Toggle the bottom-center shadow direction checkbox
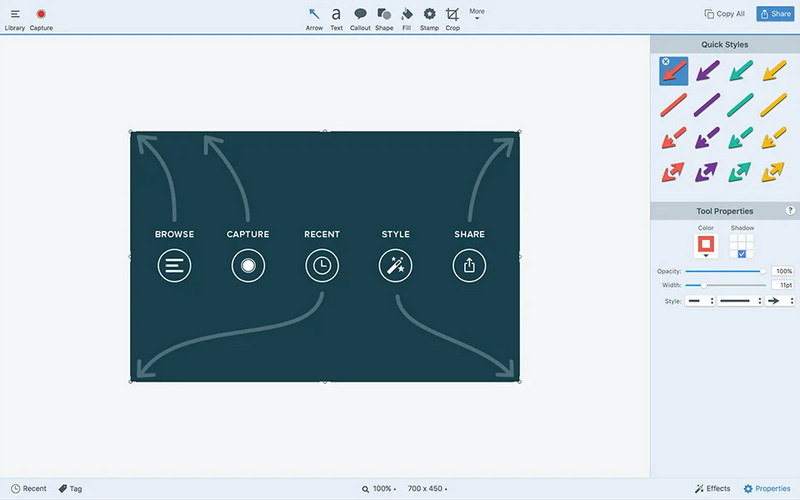This screenshot has width=800, height=500. pyautogui.click(x=741, y=254)
